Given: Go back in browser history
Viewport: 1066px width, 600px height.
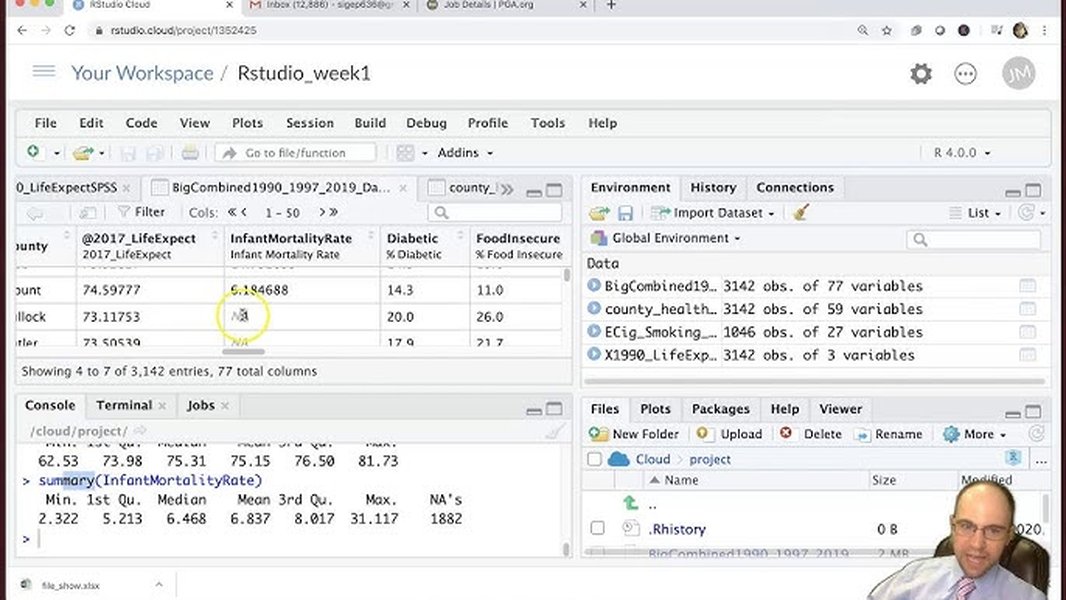Looking at the screenshot, I should [x=22, y=31].
